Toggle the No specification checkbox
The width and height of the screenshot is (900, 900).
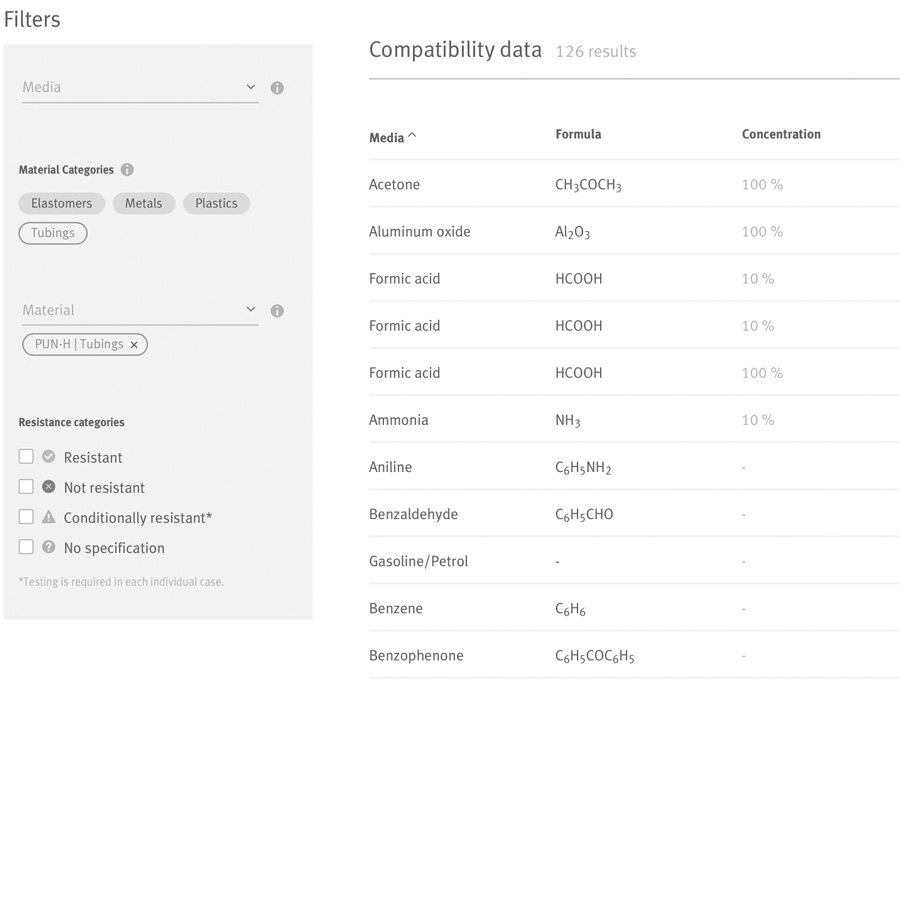pos(26,547)
